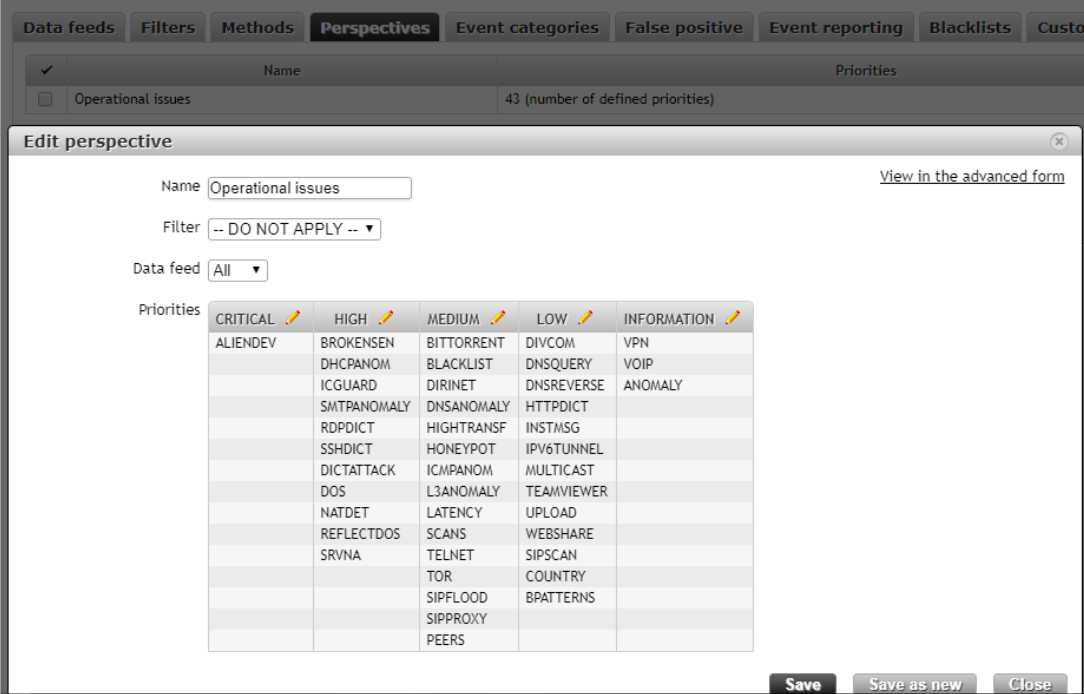Image resolution: width=1084 pixels, height=694 pixels.
Task: Expand the Data feed dropdown
Action: (238, 269)
